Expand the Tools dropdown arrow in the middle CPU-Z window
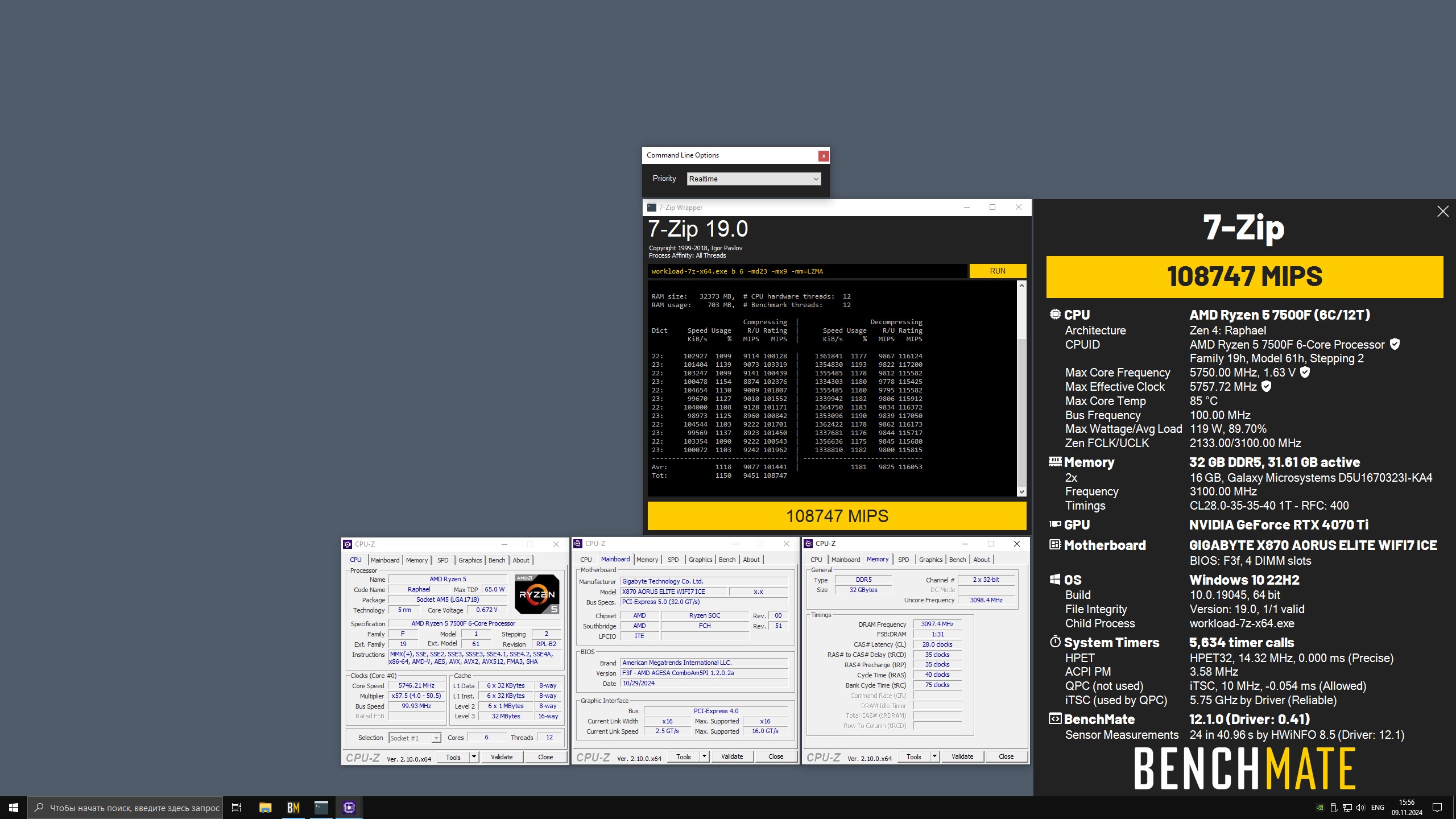This screenshot has width=1456, height=819. 704,756
